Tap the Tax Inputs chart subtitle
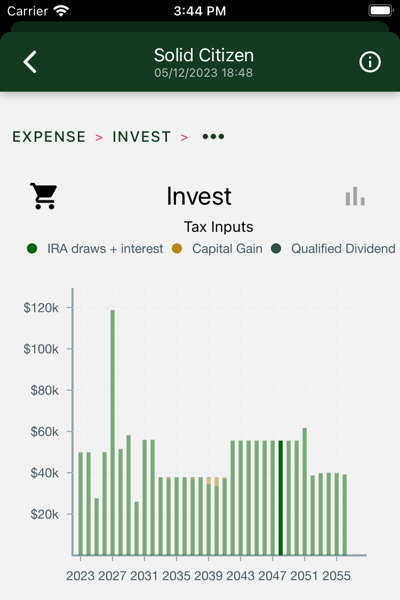Screen dimensions: 400x600 pyautogui.click(x=219, y=227)
